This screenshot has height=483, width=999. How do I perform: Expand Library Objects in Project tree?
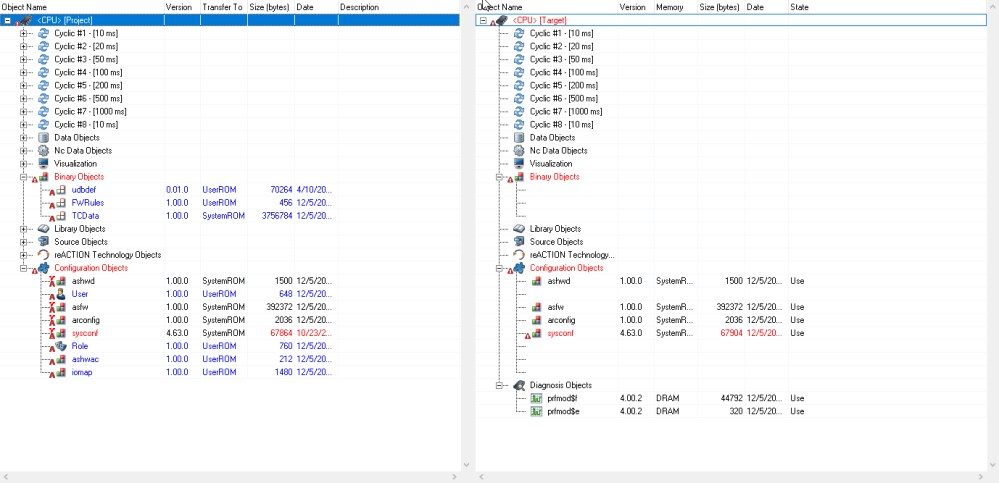click(x=24, y=229)
